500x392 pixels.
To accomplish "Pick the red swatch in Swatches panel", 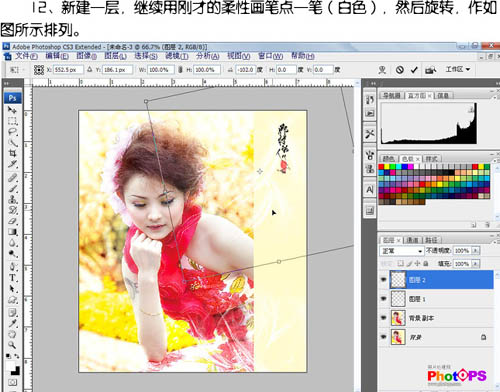I will (381, 167).
